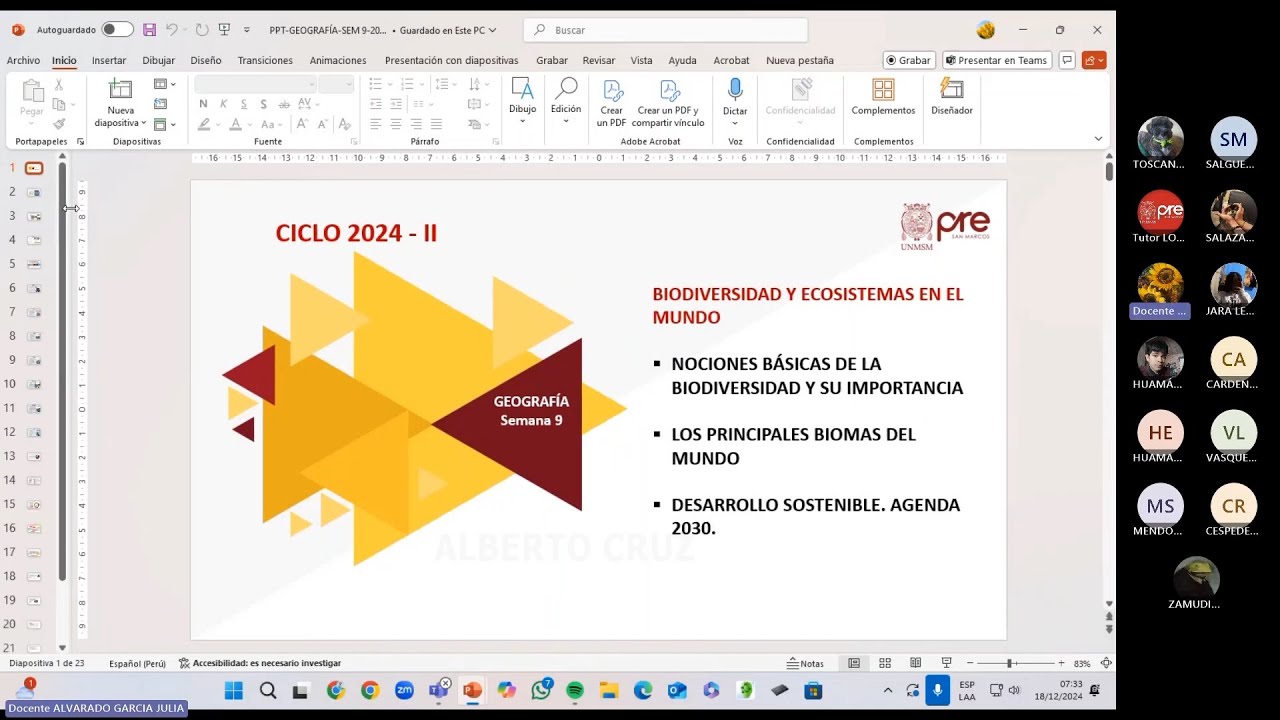Screen dimensions: 1280x720
Task: Open the Portapapeles dialog launcher
Action: click(80, 142)
